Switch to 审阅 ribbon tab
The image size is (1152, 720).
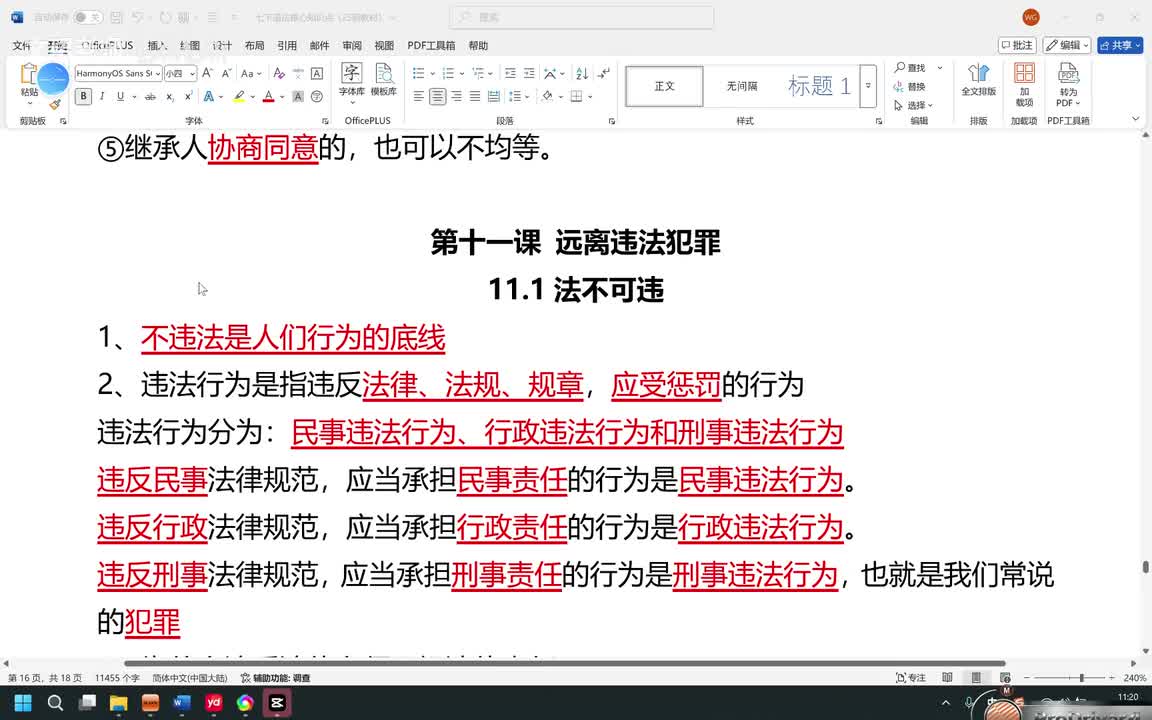click(x=352, y=46)
